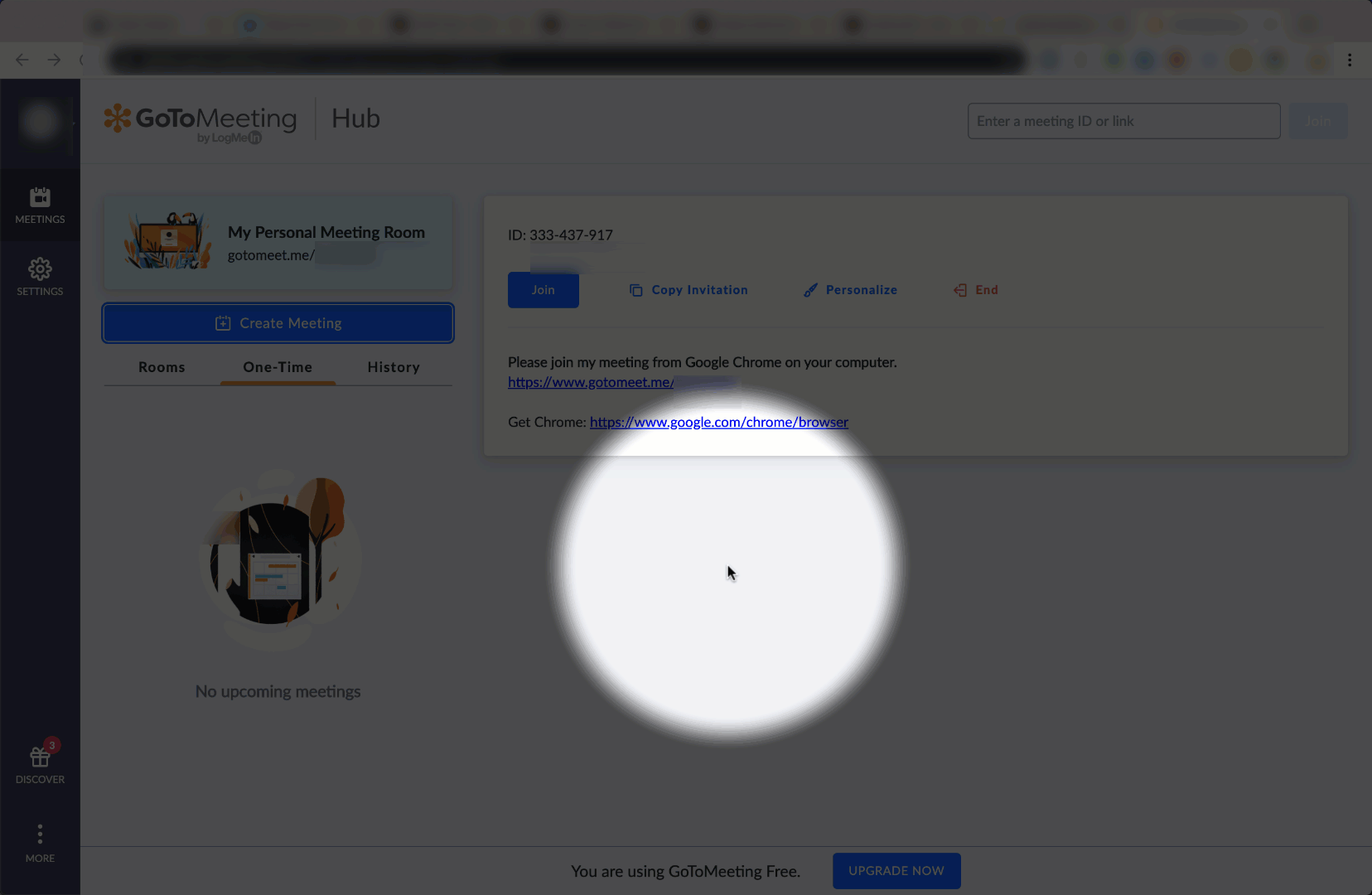This screenshot has width=1372, height=895.
Task: Click the profile avatar in sidebar
Action: [x=40, y=123]
